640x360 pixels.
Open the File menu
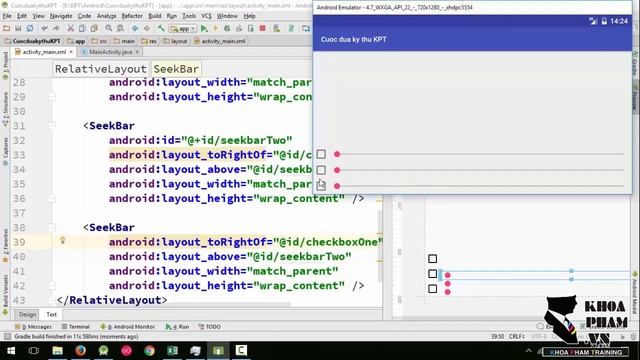7,16
